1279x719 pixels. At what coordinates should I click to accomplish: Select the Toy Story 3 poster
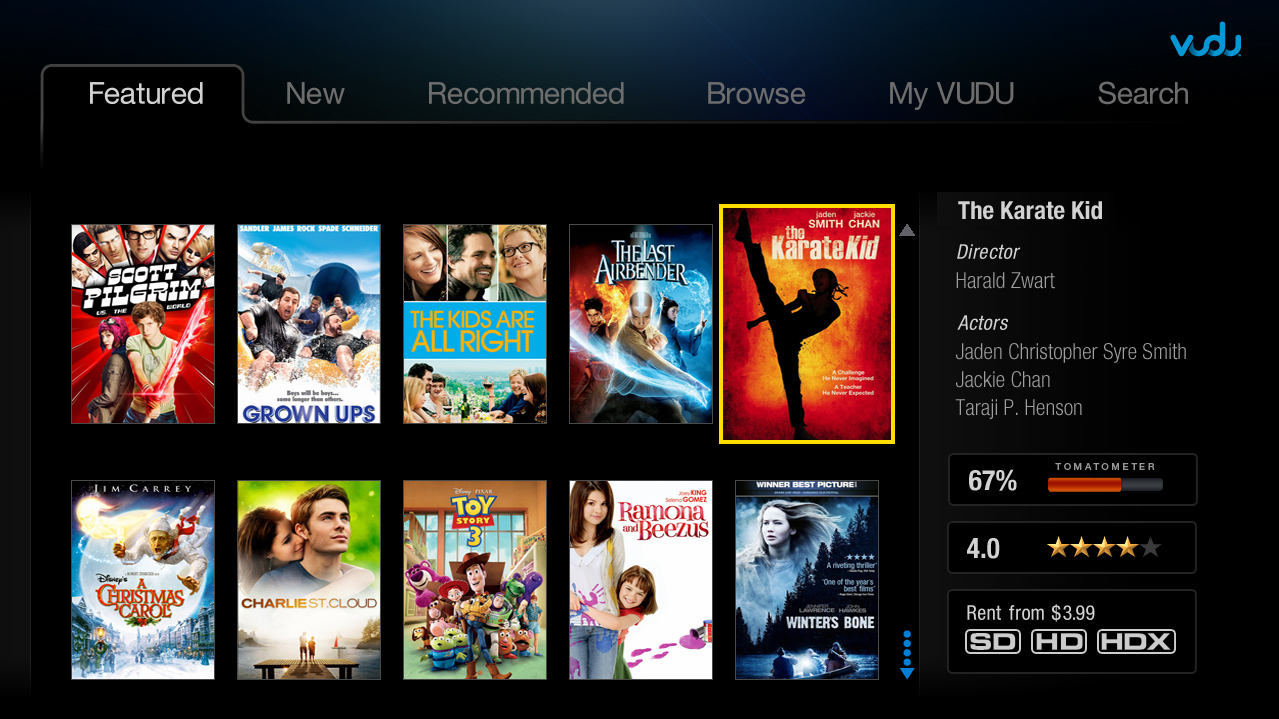475,580
